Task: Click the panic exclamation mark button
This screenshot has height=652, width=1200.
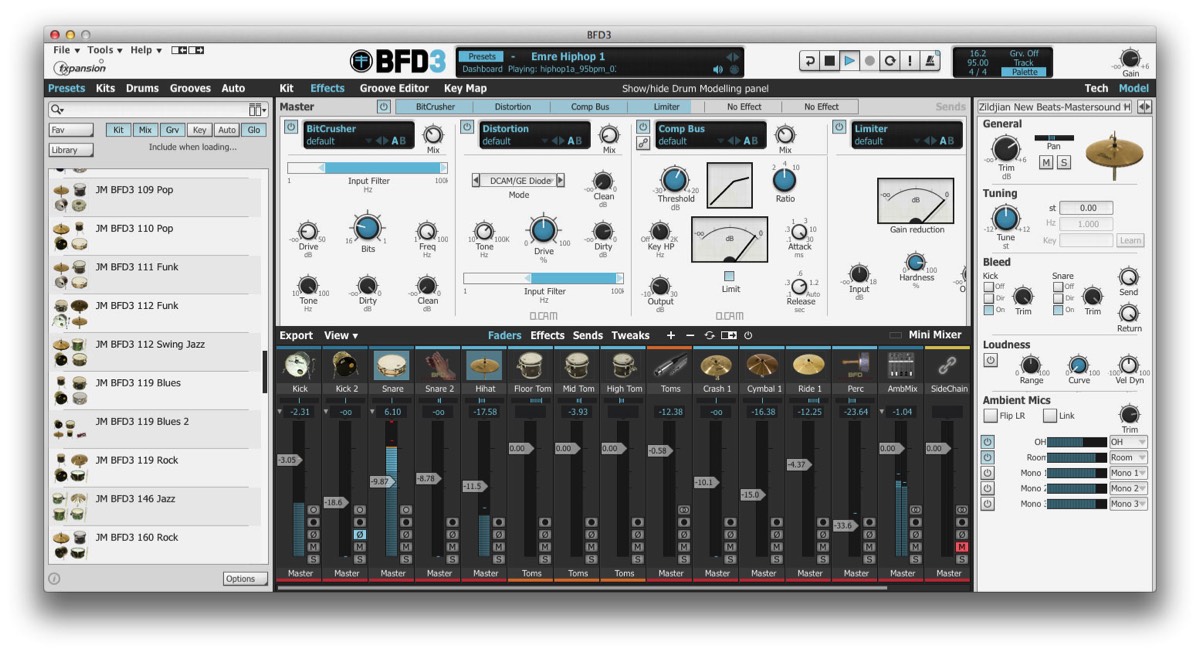Action: point(909,61)
